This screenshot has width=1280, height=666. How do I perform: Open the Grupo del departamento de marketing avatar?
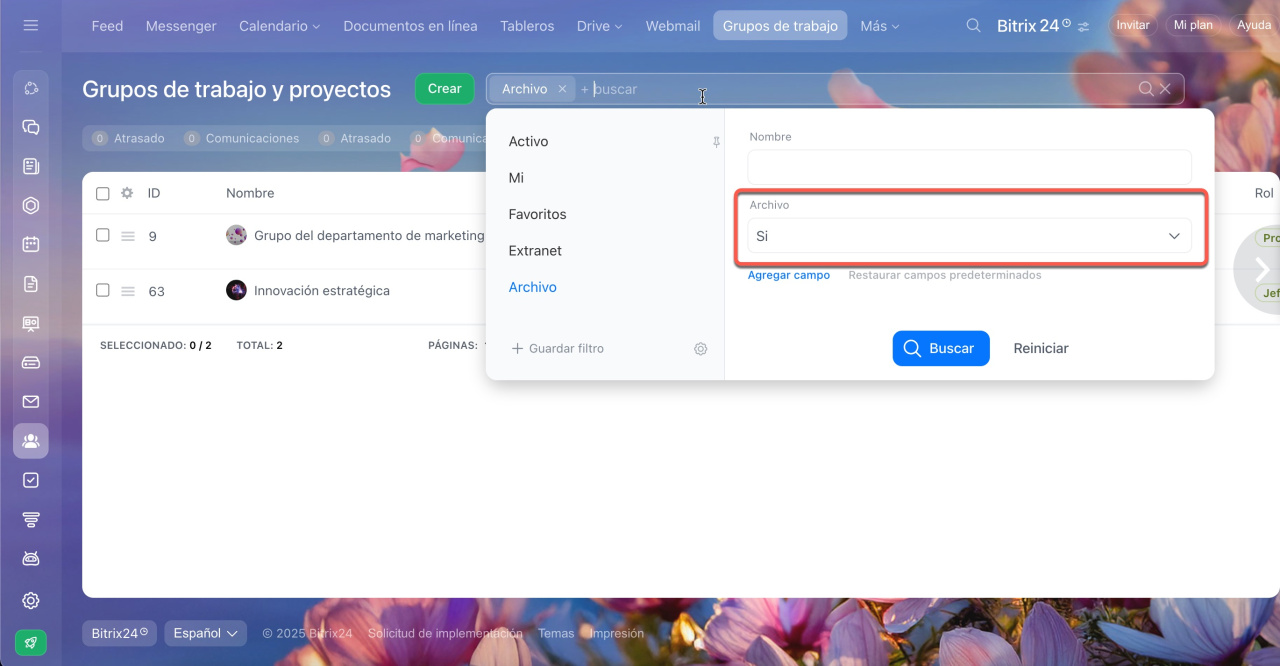click(x=236, y=235)
